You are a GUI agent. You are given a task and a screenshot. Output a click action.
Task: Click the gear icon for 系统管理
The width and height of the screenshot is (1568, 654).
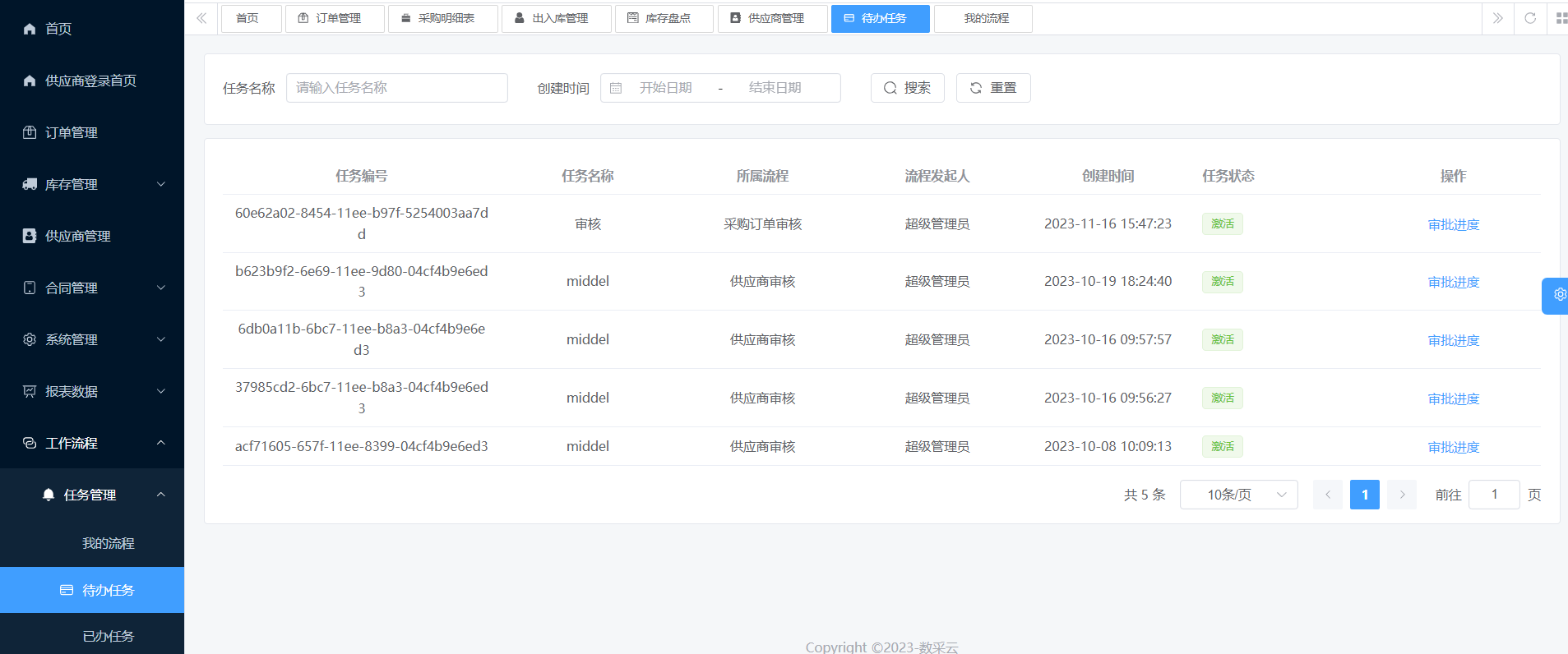tap(30, 339)
